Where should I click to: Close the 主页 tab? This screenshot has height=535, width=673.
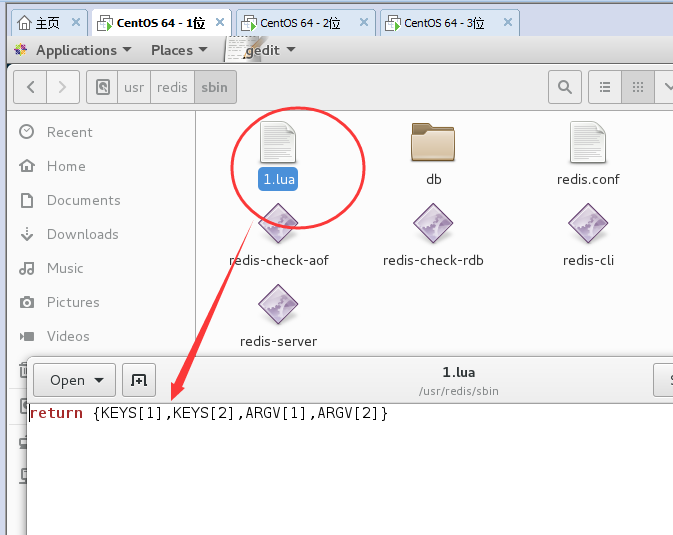pyautogui.click(x=76, y=22)
